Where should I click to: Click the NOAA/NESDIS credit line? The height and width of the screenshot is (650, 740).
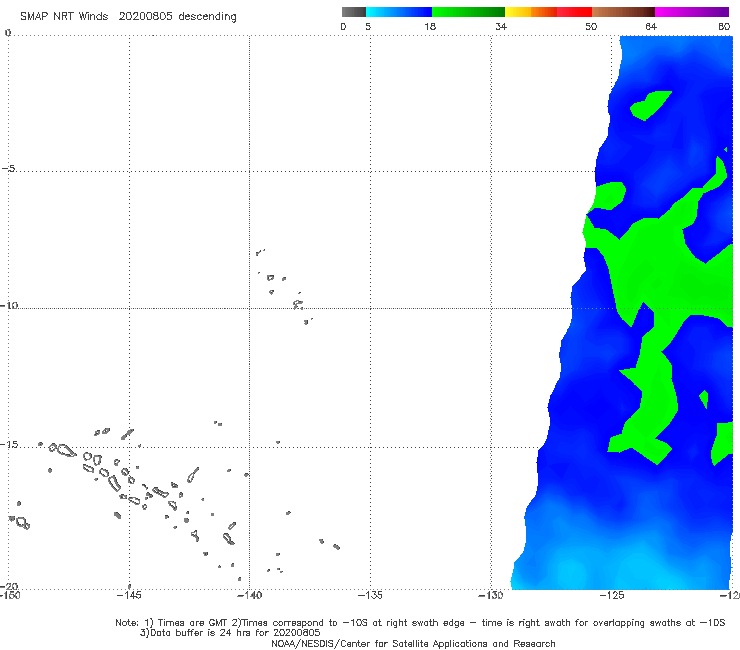tap(413, 644)
